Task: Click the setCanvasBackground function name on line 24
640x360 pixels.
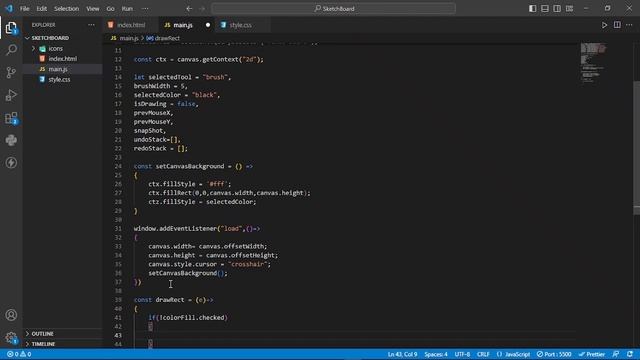Action: [x=190, y=167]
